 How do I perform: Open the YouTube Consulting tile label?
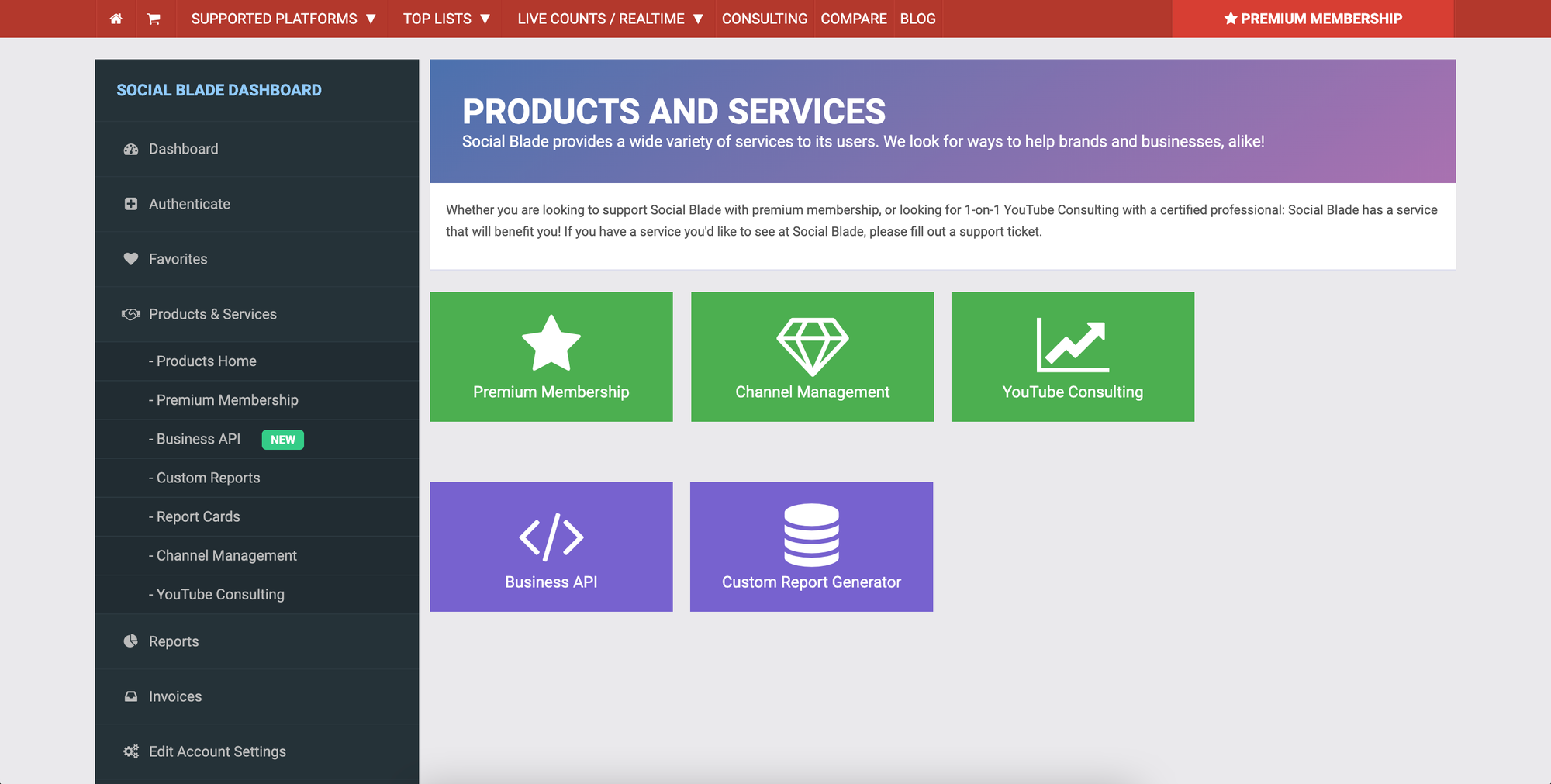pos(1073,392)
